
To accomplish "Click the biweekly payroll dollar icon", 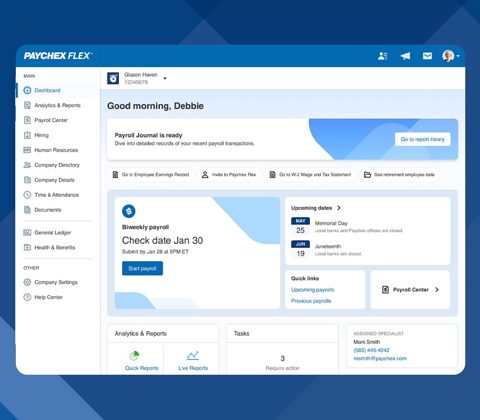I will tap(129, 211).
